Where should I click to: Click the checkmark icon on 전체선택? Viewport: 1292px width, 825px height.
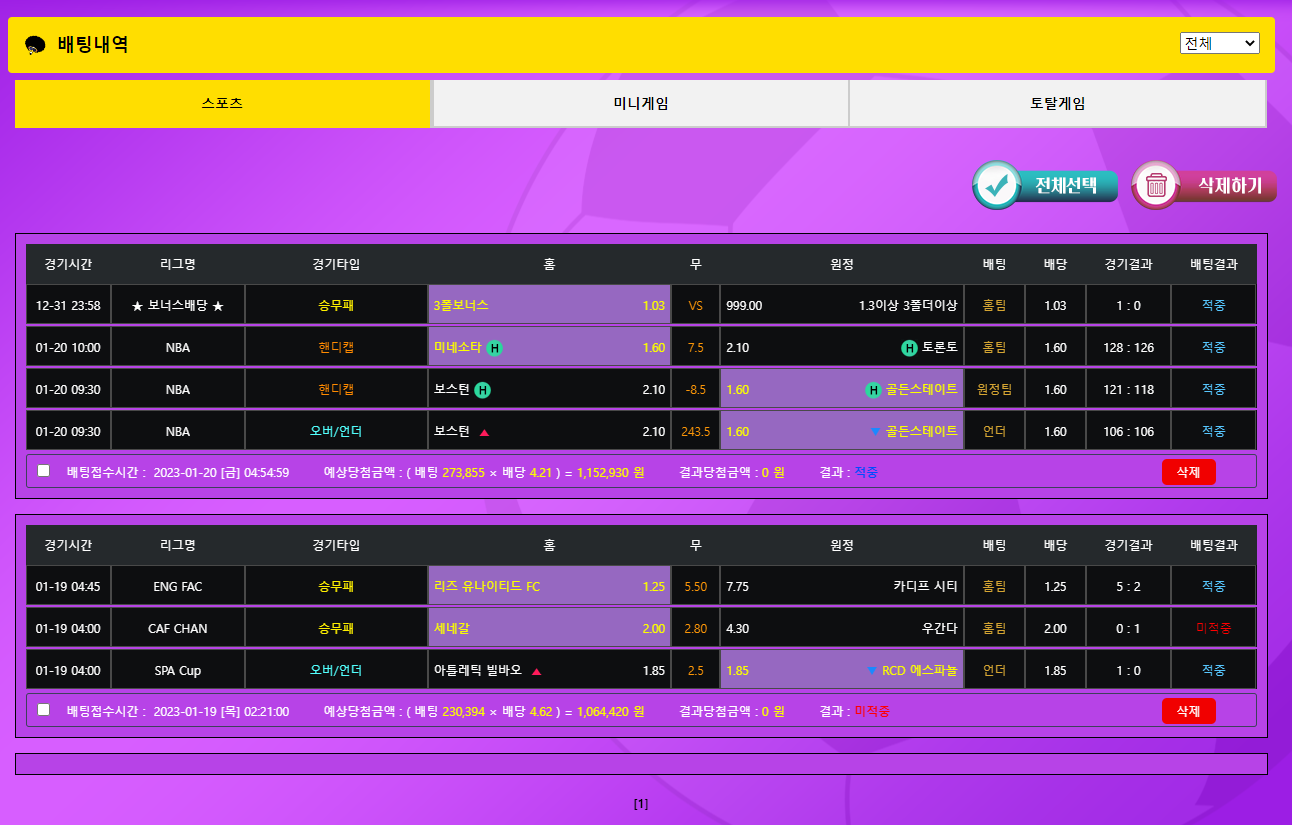pyautogui.click(x=996, y=185)
